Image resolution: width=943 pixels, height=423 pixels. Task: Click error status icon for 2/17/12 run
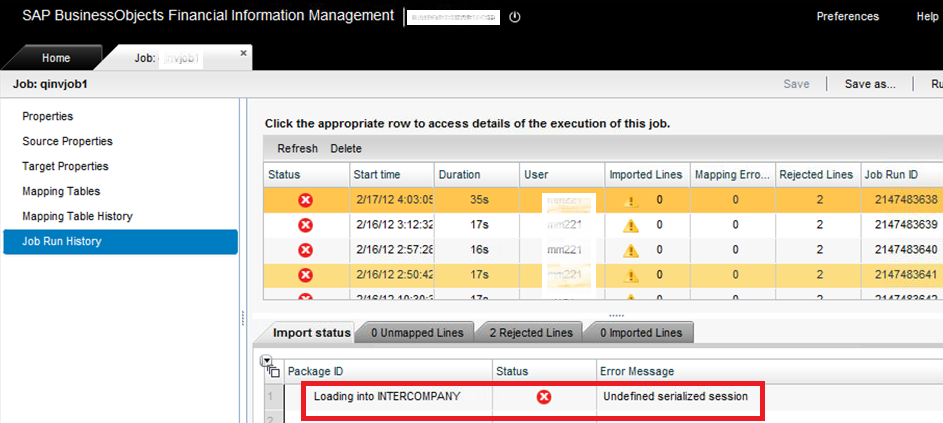coord(306,200)
